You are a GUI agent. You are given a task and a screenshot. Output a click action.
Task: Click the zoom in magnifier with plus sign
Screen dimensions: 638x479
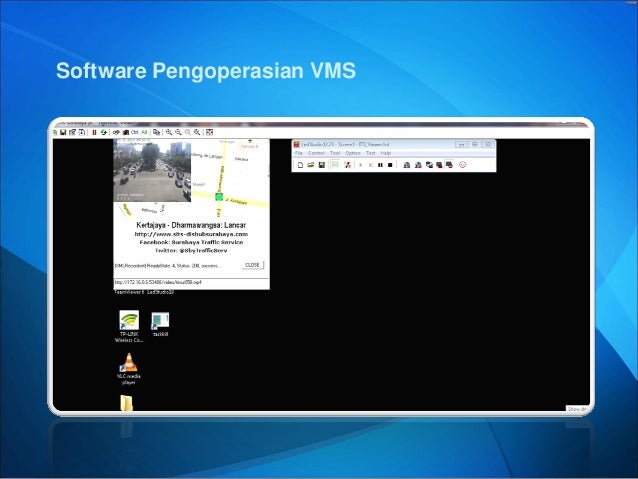[x=169, y=132]
